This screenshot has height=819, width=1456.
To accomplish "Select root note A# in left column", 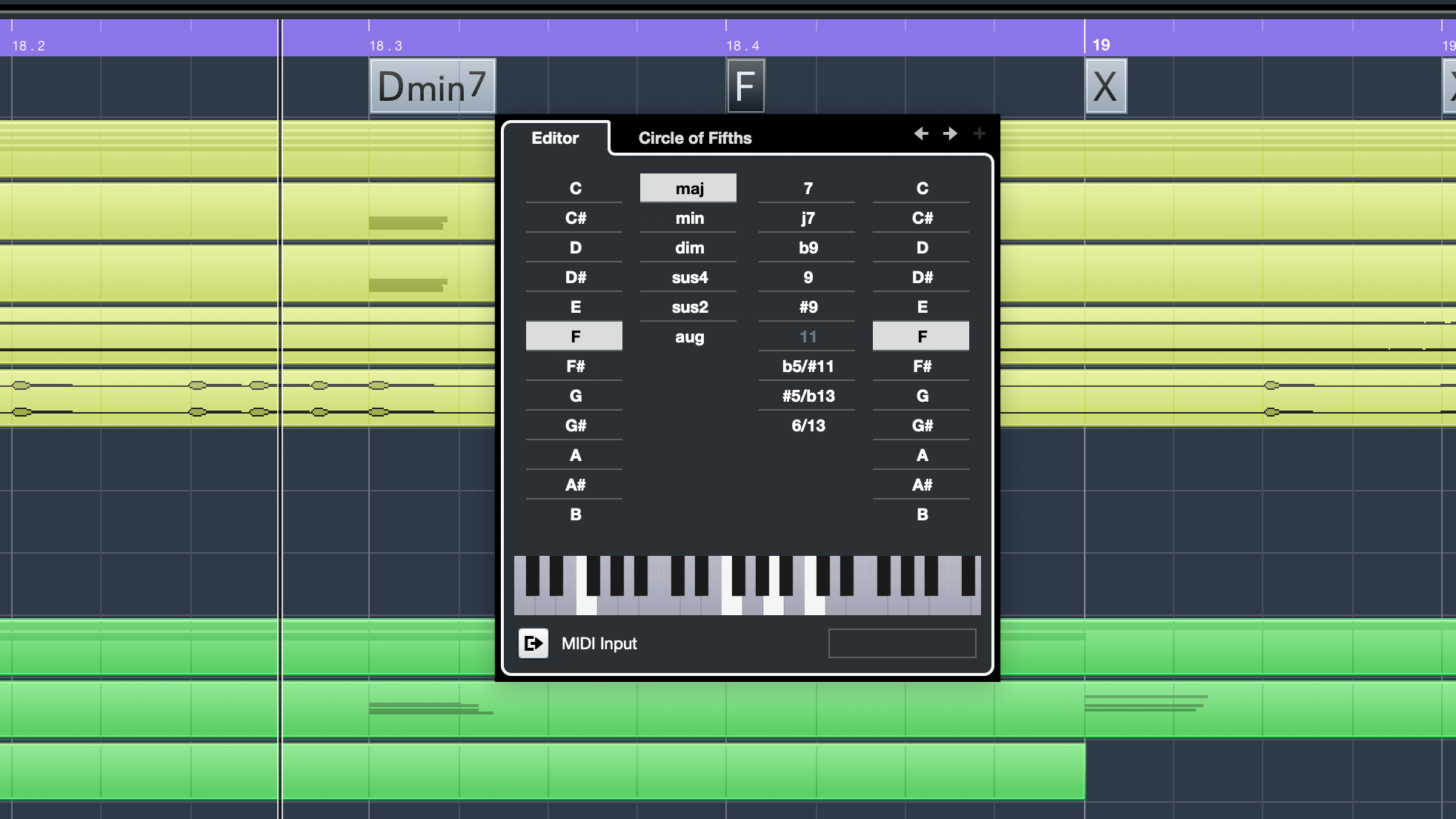I will click(x=575, y=485).
